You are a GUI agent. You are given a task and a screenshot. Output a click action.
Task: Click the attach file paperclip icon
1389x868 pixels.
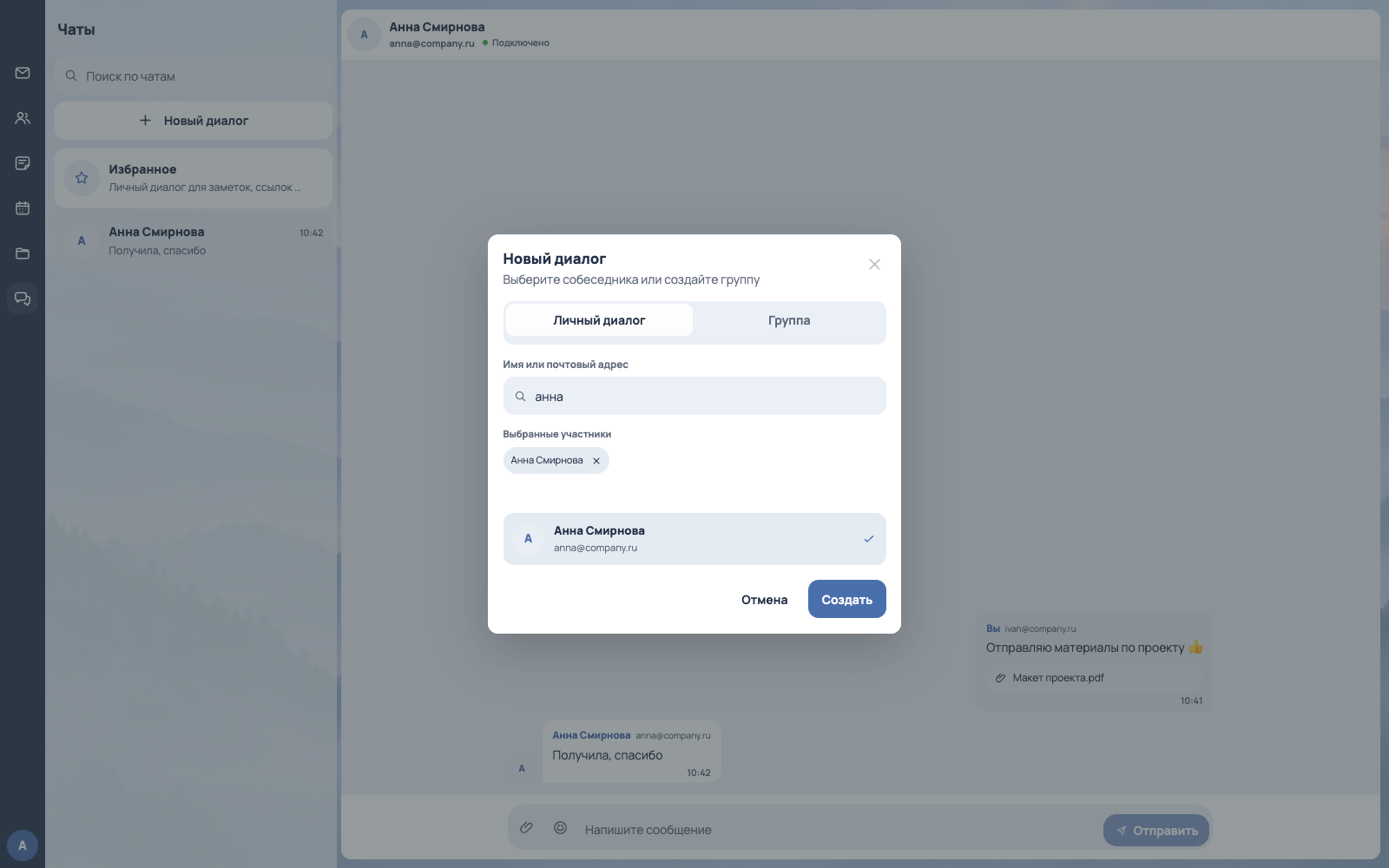point(526,828)
